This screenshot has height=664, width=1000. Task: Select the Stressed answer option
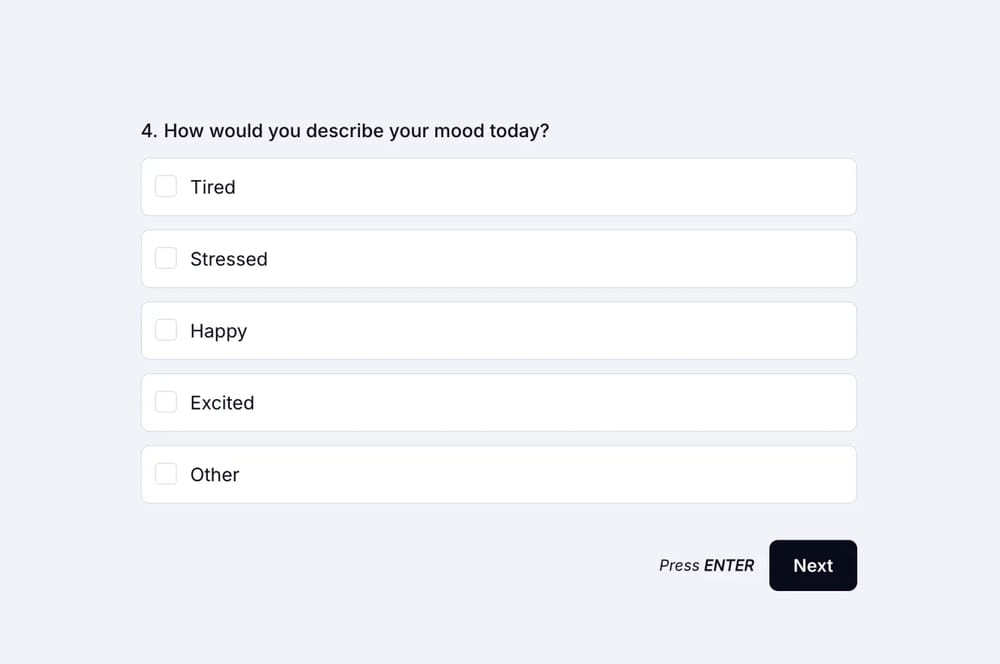pyautogui.click(x=498, y=258)
